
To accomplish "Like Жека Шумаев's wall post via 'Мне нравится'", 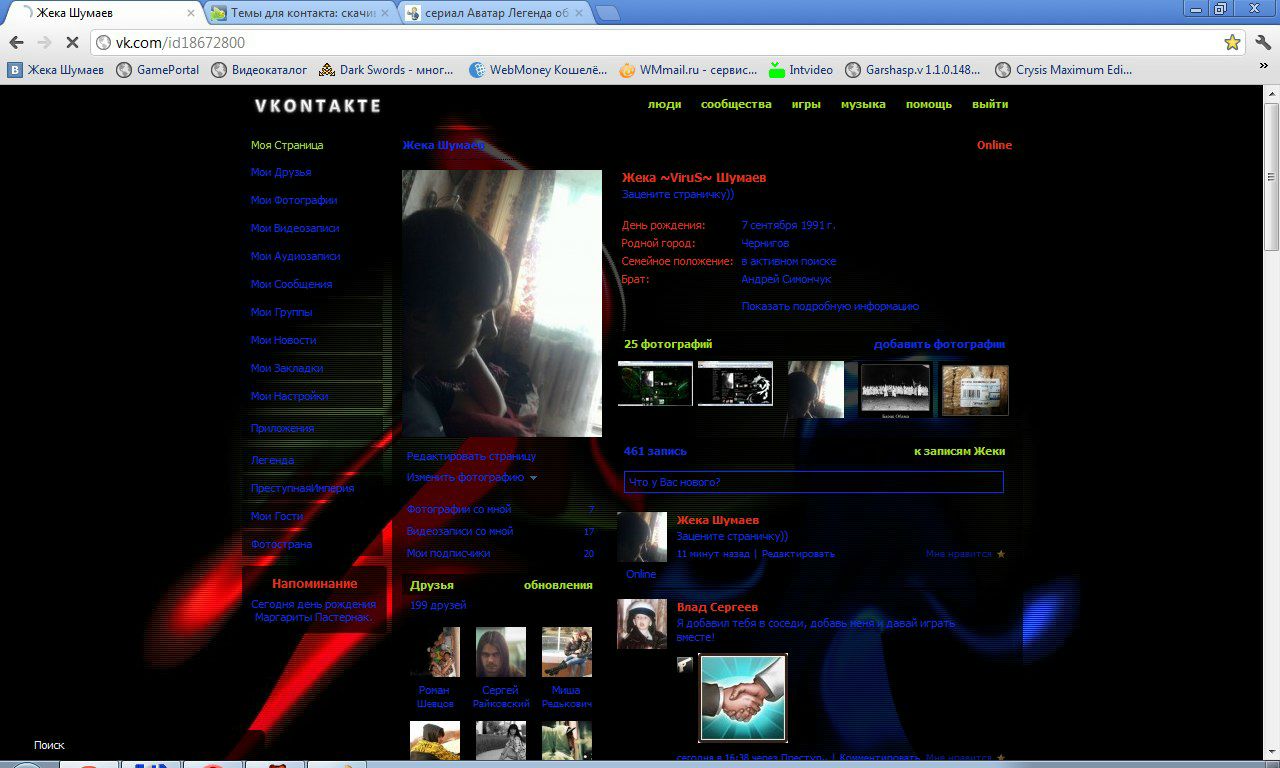I will pos(965,553).
